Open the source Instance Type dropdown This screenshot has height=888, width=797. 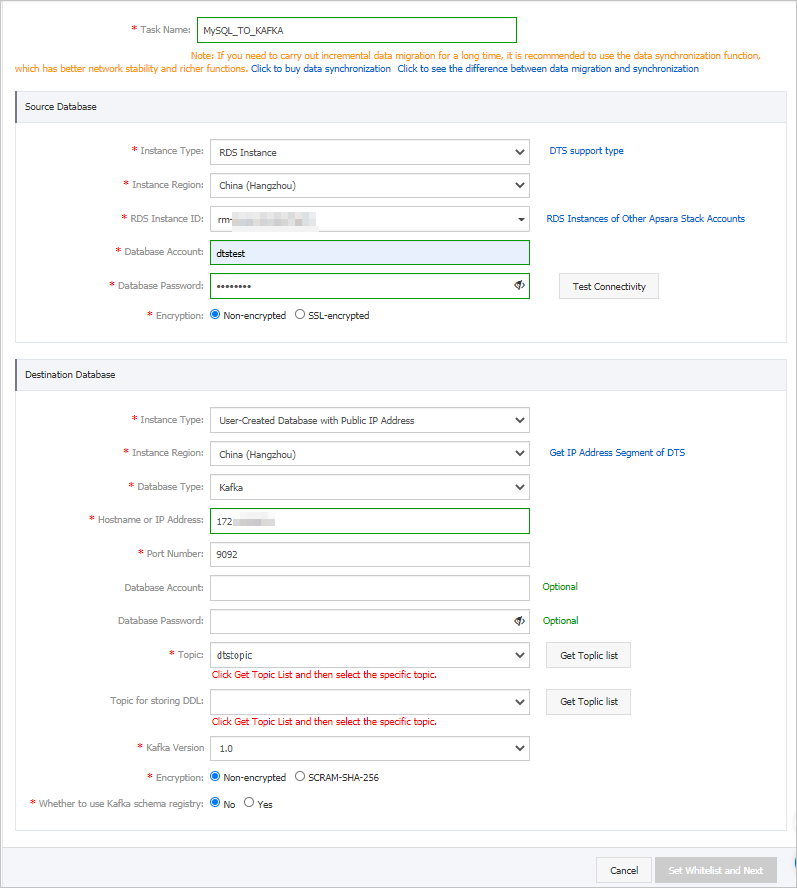click(520, 151)
